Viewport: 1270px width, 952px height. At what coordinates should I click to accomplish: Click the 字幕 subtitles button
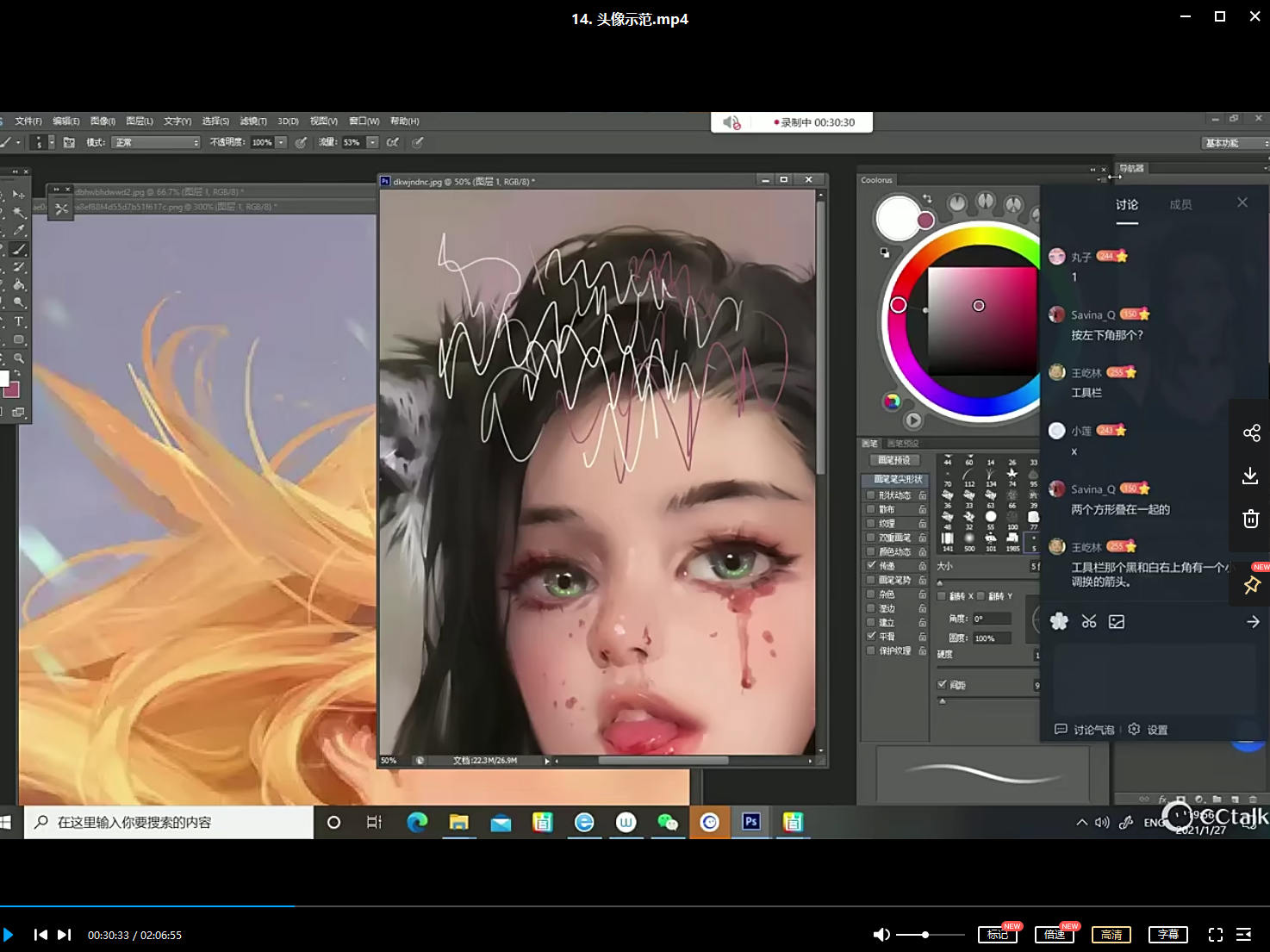point(1168,935)
